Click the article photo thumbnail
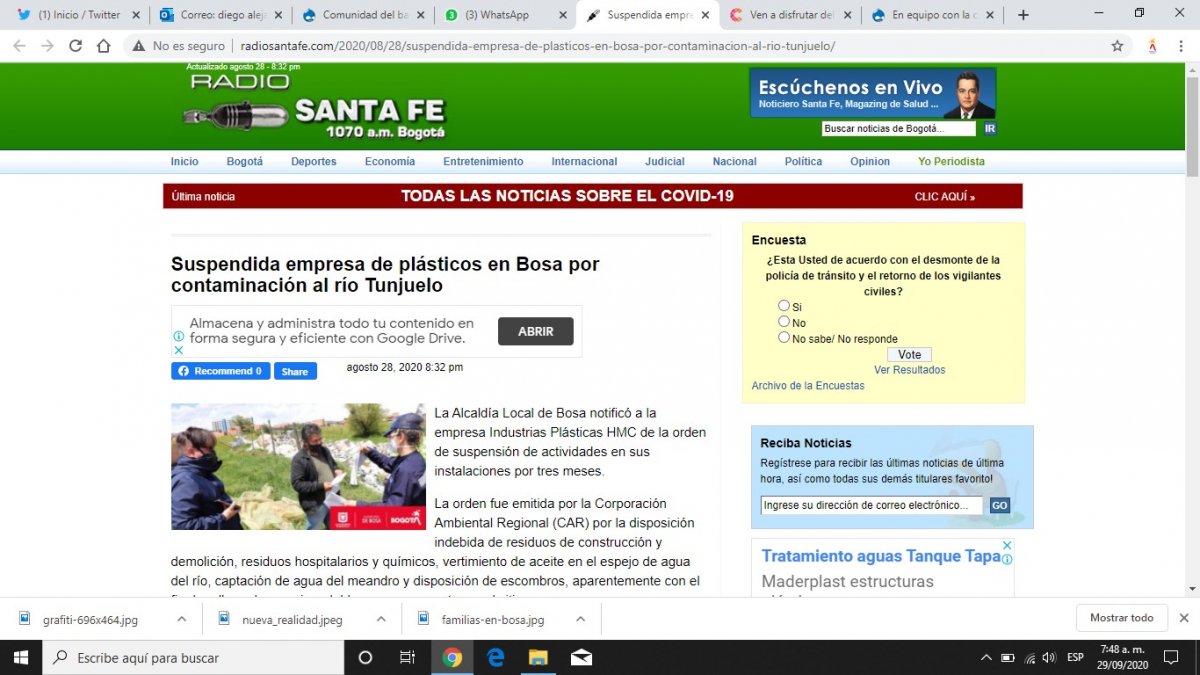The height and width of the screenshot is (675, 1200). [x=298, y=466]
